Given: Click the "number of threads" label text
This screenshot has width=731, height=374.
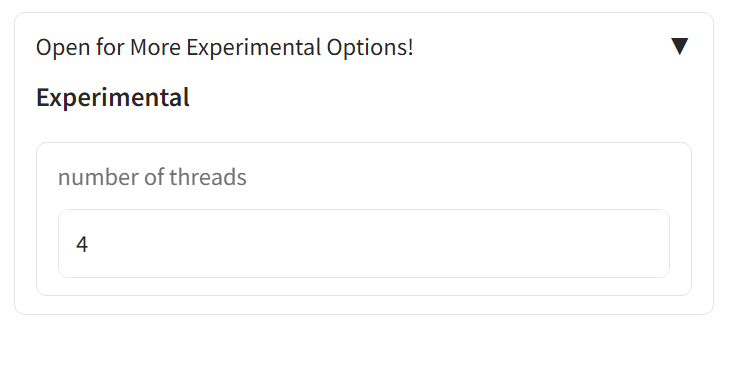Looking at the screenshot, I should coord(152,177).
